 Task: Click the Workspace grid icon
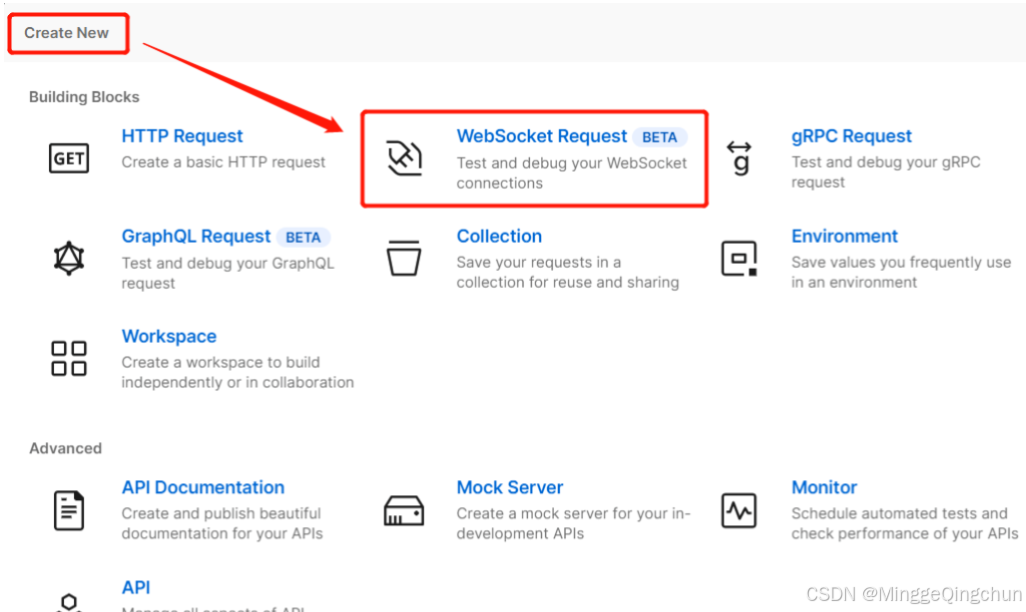[69, 358]
